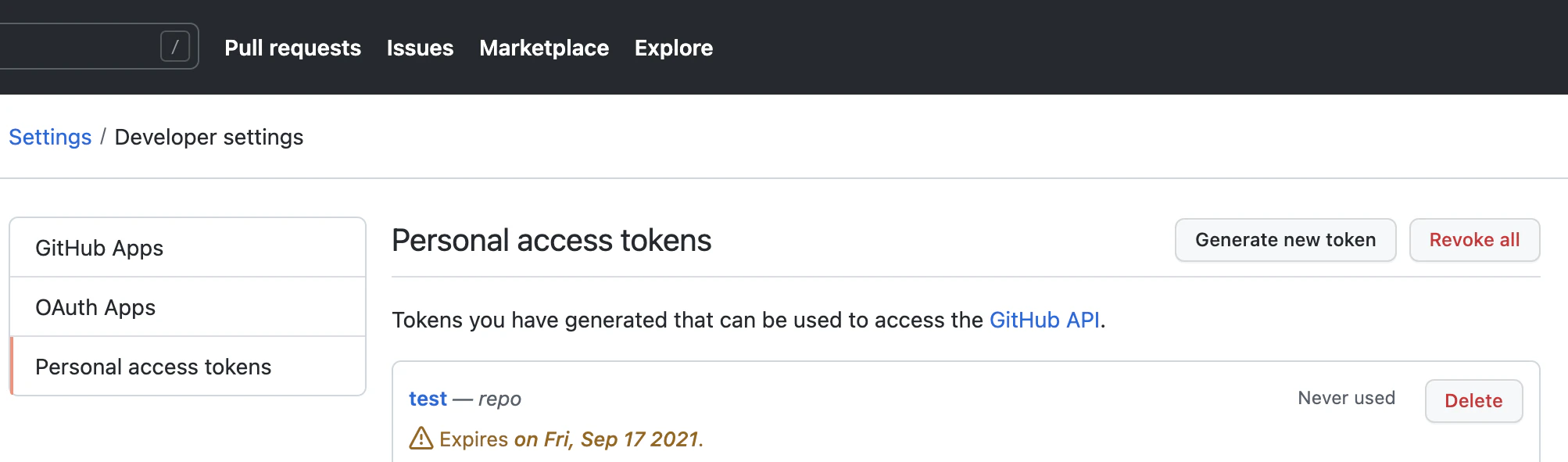Select GitHub Apps in the sidebar

tap(188, 248)
